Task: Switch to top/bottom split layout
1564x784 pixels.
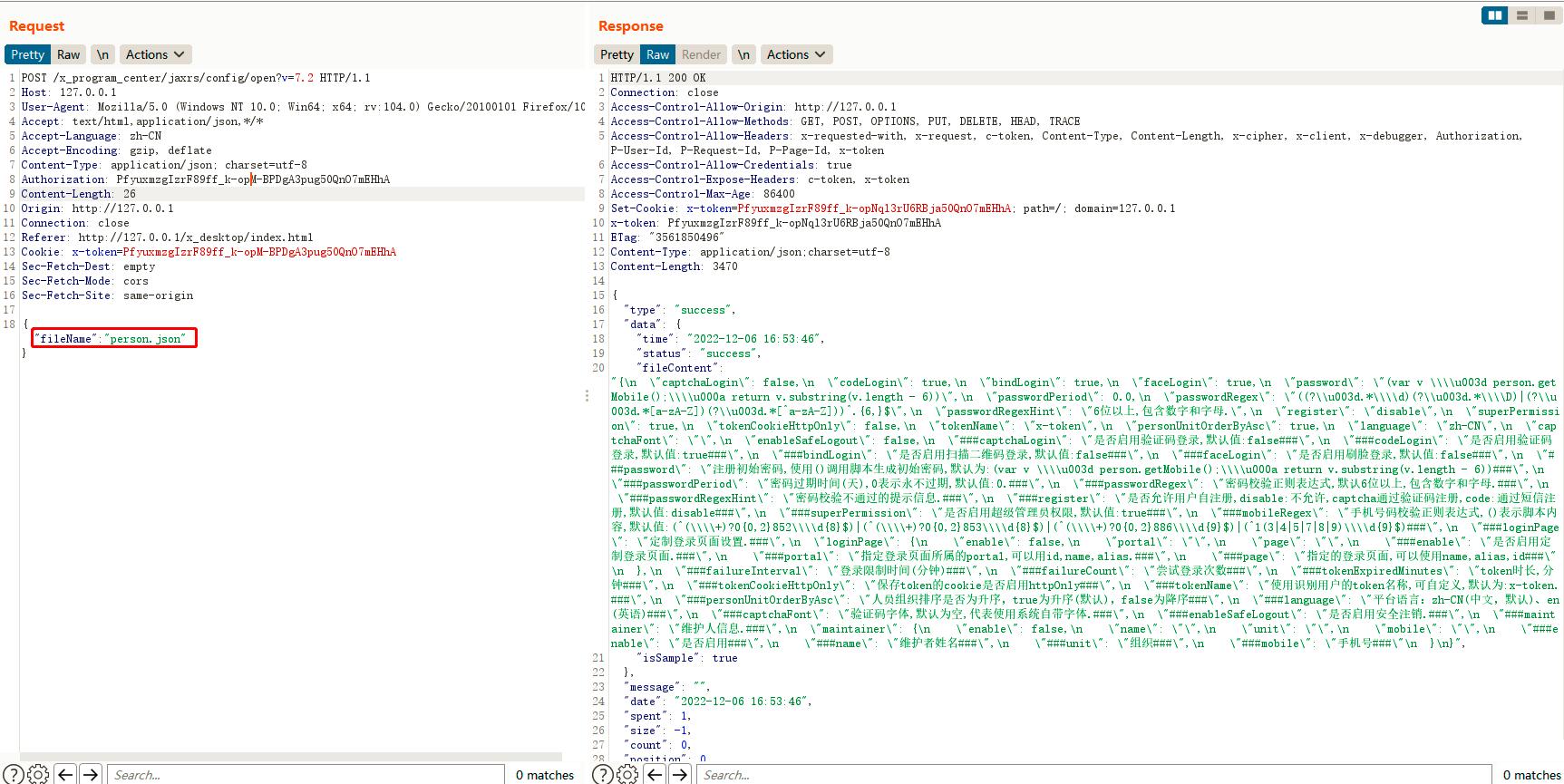Action: click(1522, 15)
